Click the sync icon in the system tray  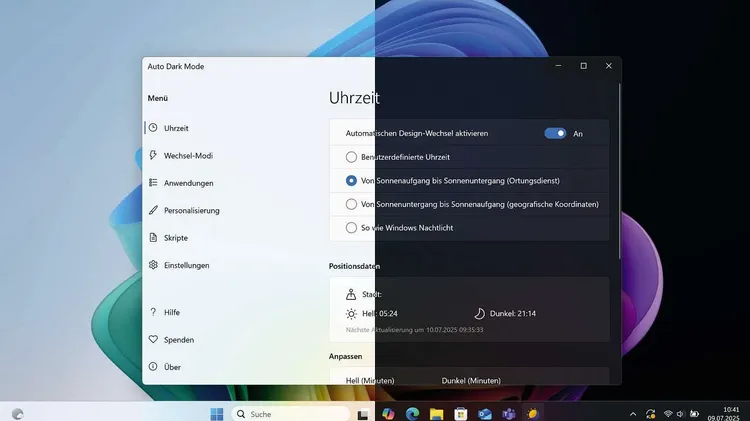click(x=651, y=414)
